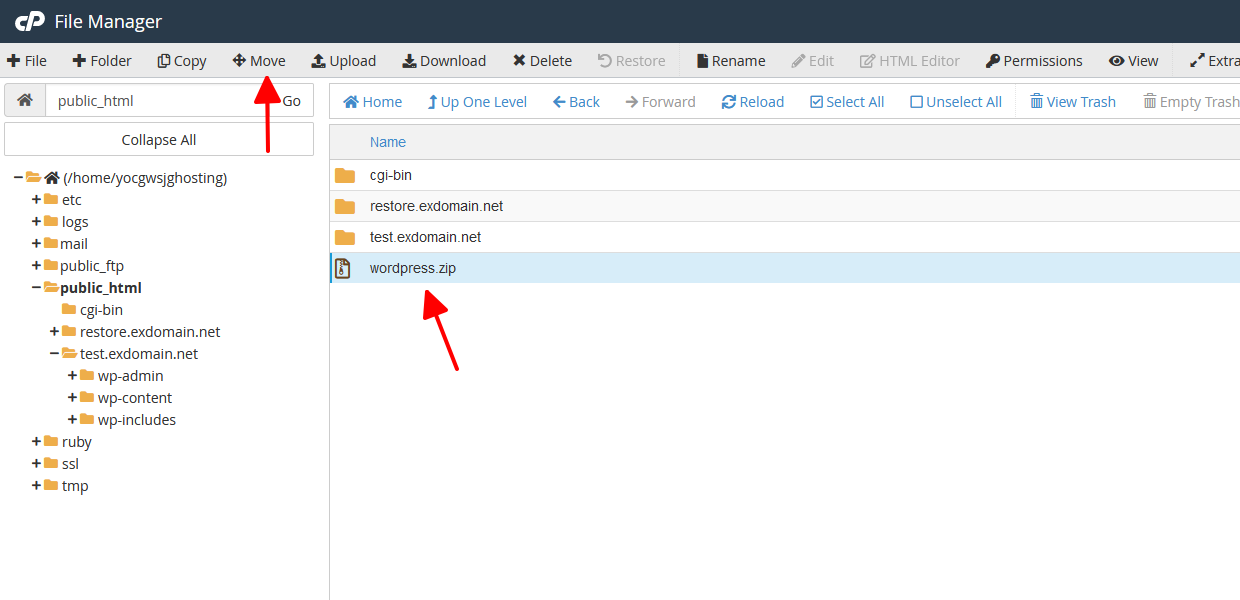Click the Upload toolbar icon
This screenshot has width=1240, height=600.
[x=318, y=61]
